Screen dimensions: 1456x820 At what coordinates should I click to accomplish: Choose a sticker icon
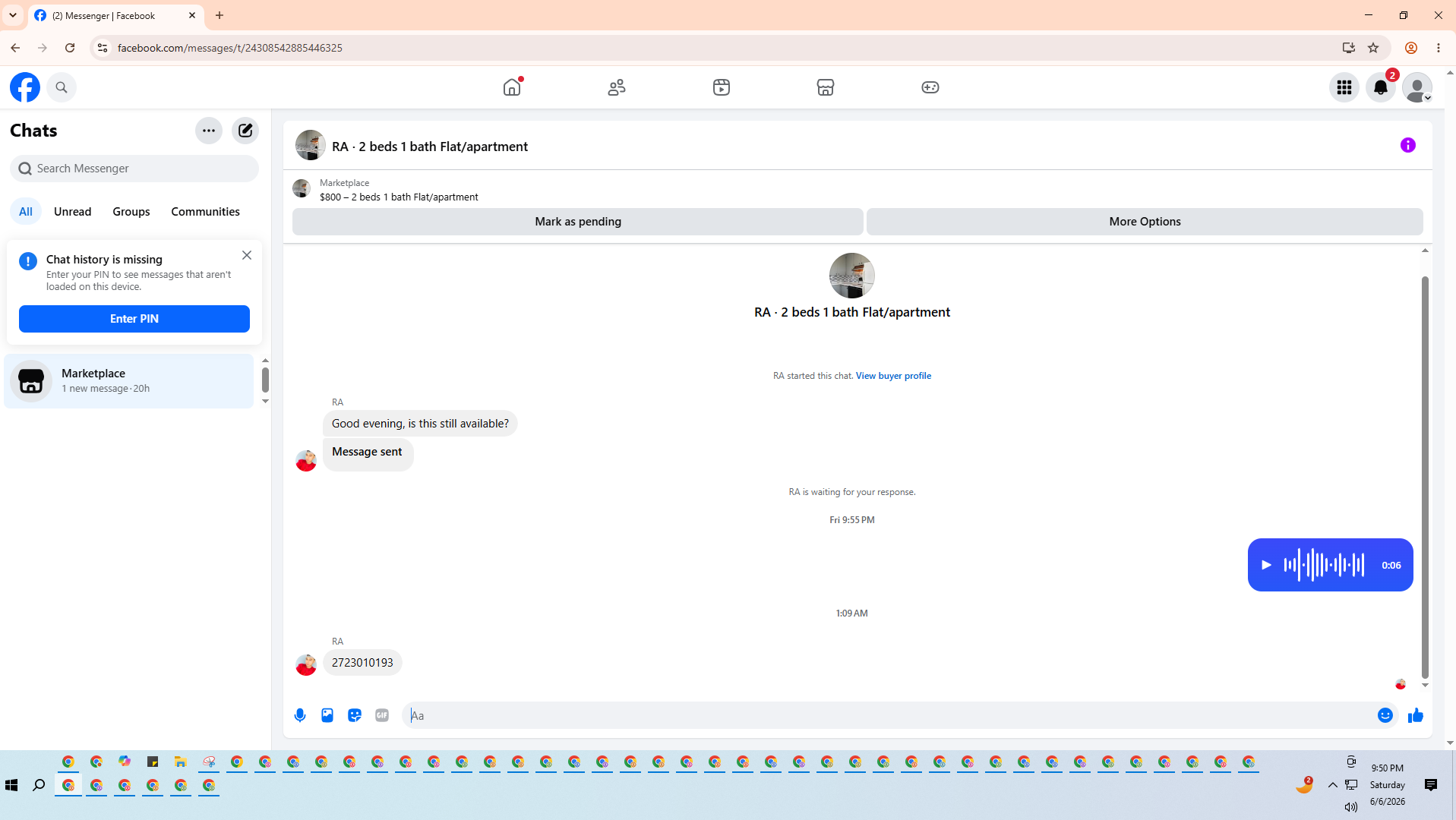click(355, 715)
